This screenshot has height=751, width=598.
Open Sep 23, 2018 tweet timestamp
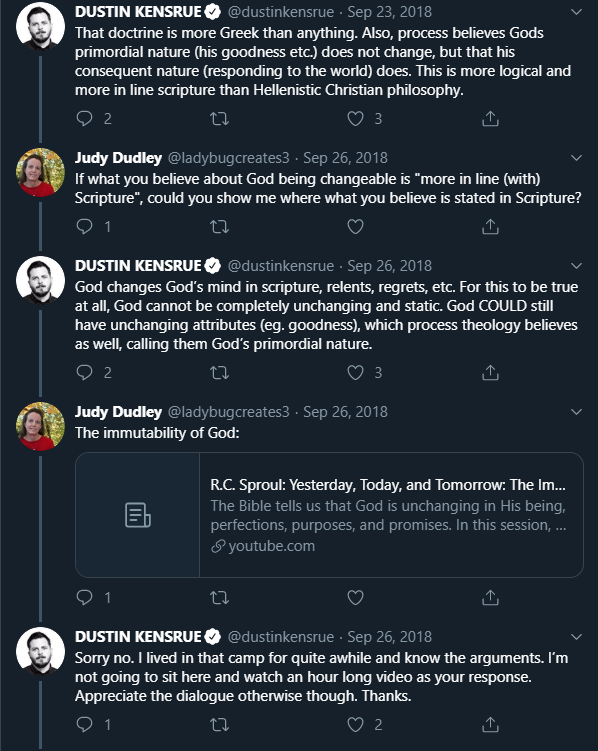click(389, 12)
